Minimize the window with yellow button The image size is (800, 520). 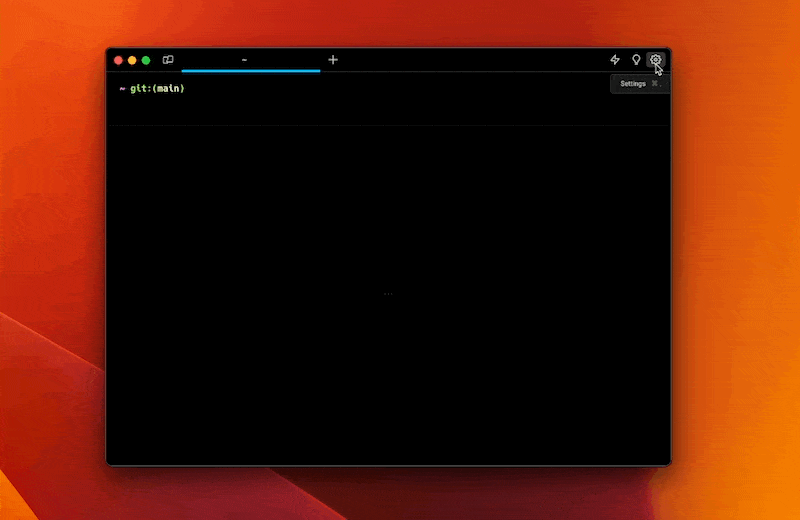(x=132, y=60)
